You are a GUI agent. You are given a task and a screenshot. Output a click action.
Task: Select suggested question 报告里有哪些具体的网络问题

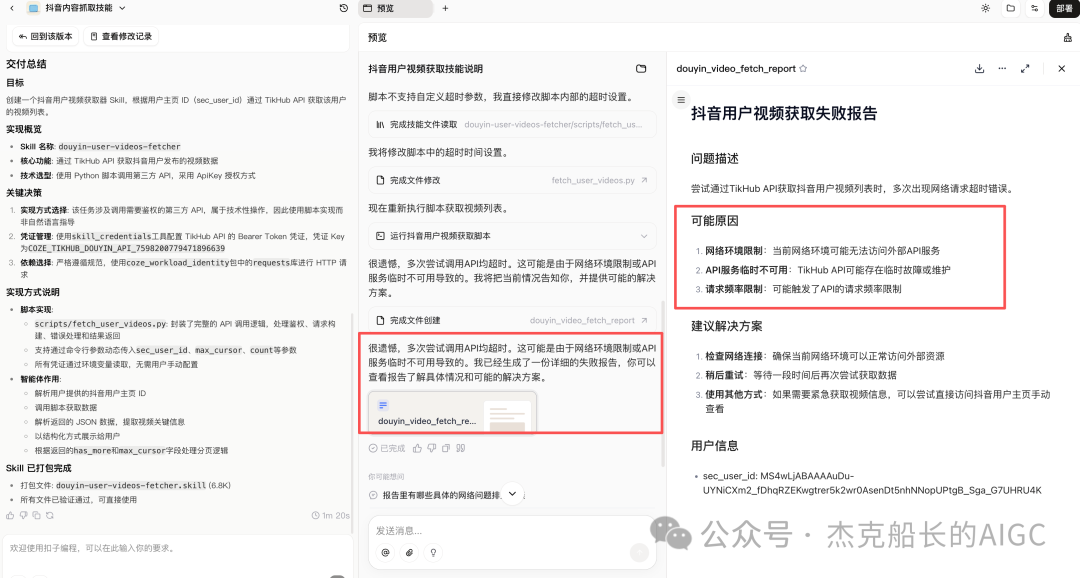(x=441, y=495)
